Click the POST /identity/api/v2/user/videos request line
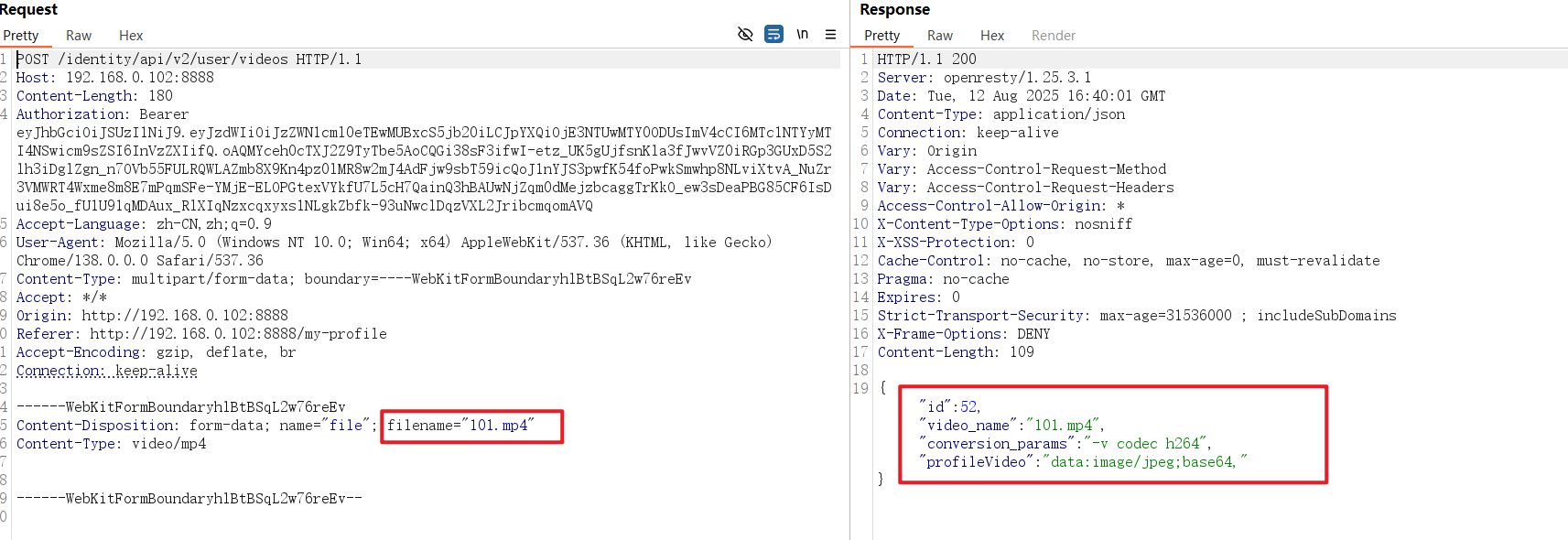 tap(189, 59)
